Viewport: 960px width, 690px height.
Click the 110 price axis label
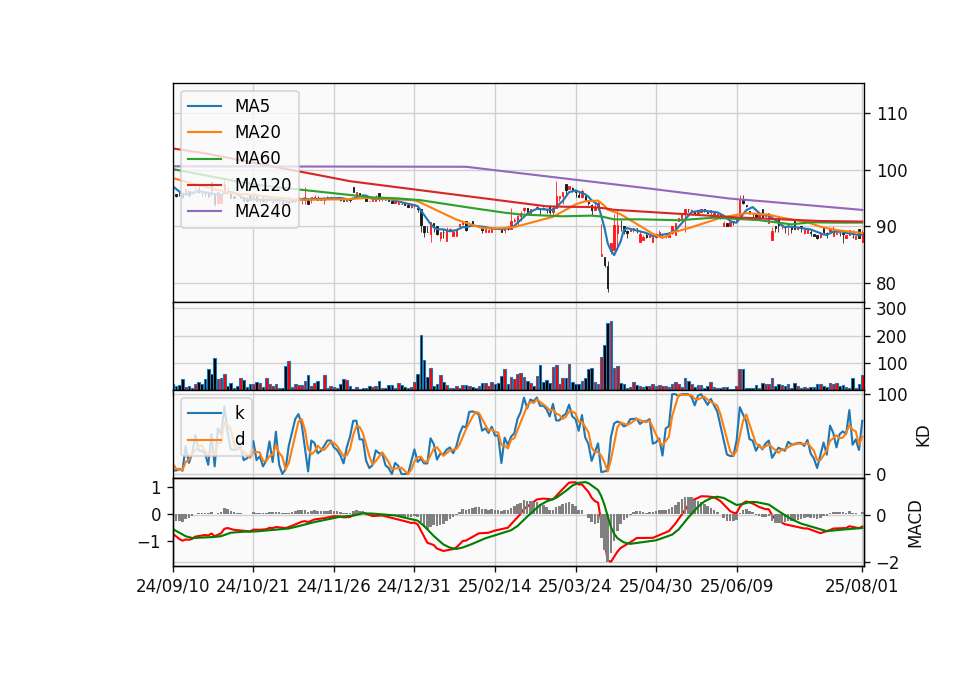pyautogui.click(x=892, y=114)
